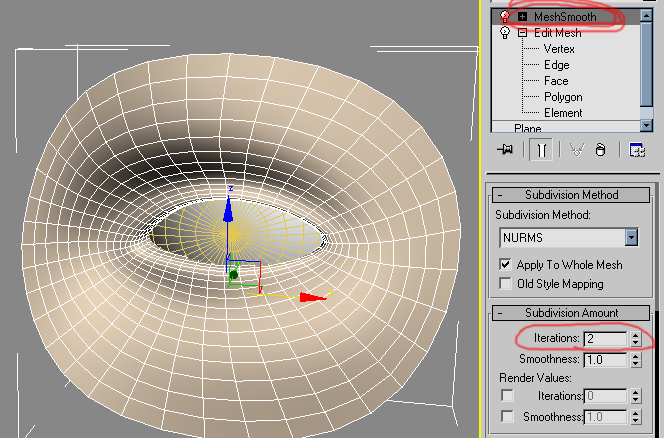Select the MeshSmooth modifier in stack
This screenshot has height=438, width=664.
565,17
